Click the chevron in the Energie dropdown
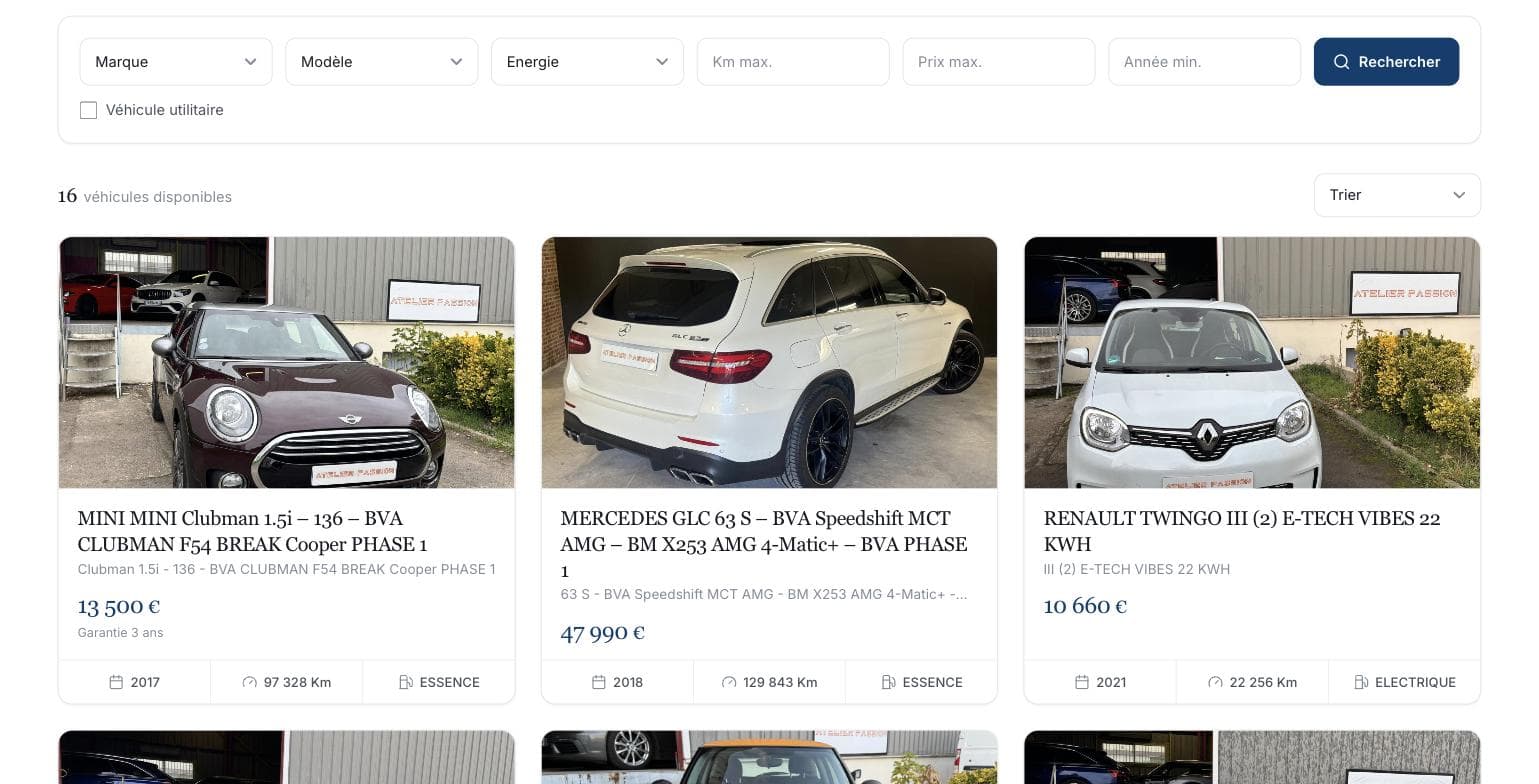 662,62
